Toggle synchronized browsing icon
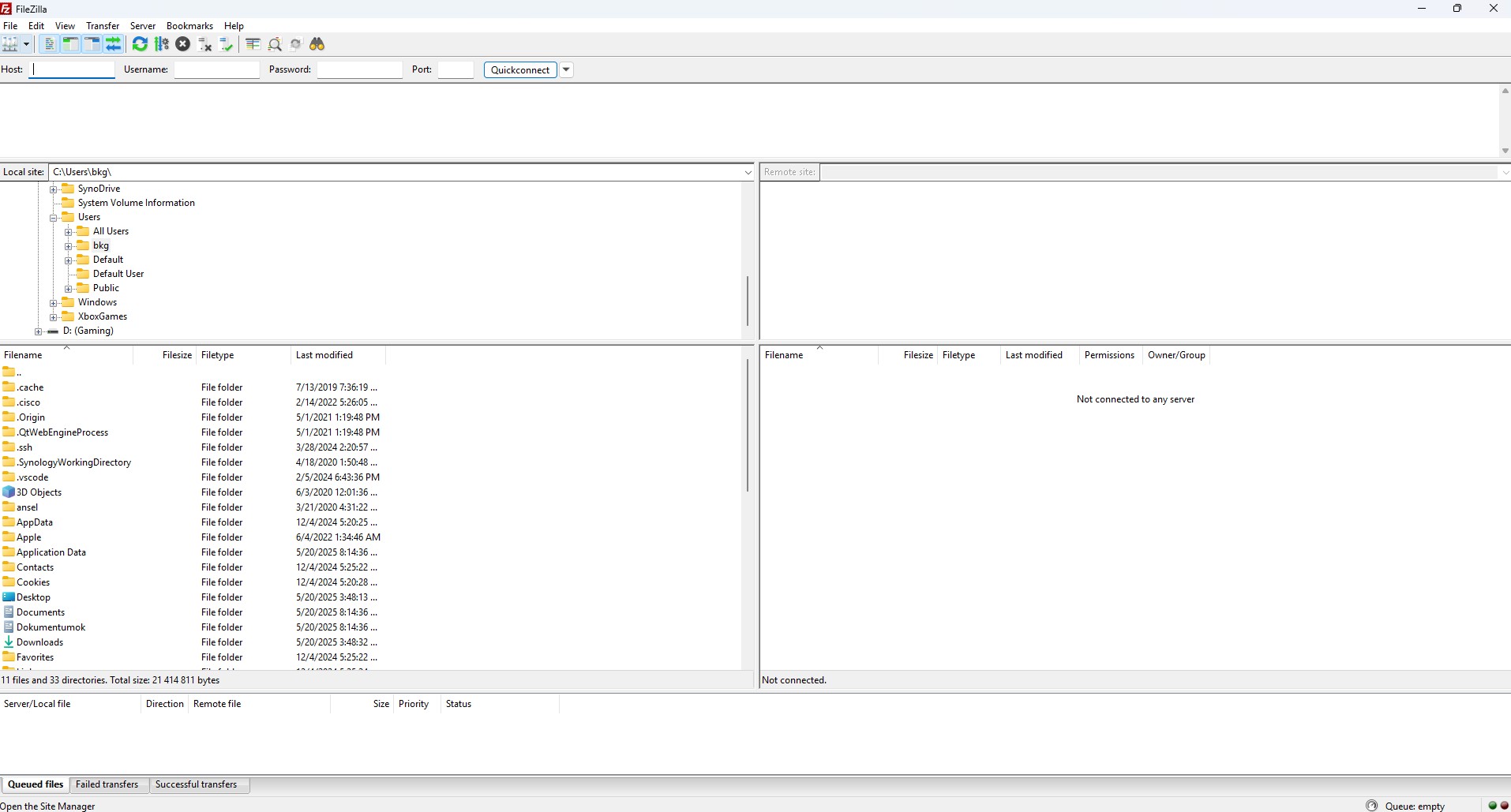The width and height of the screenshot is (1511, 812). (296, 44)
